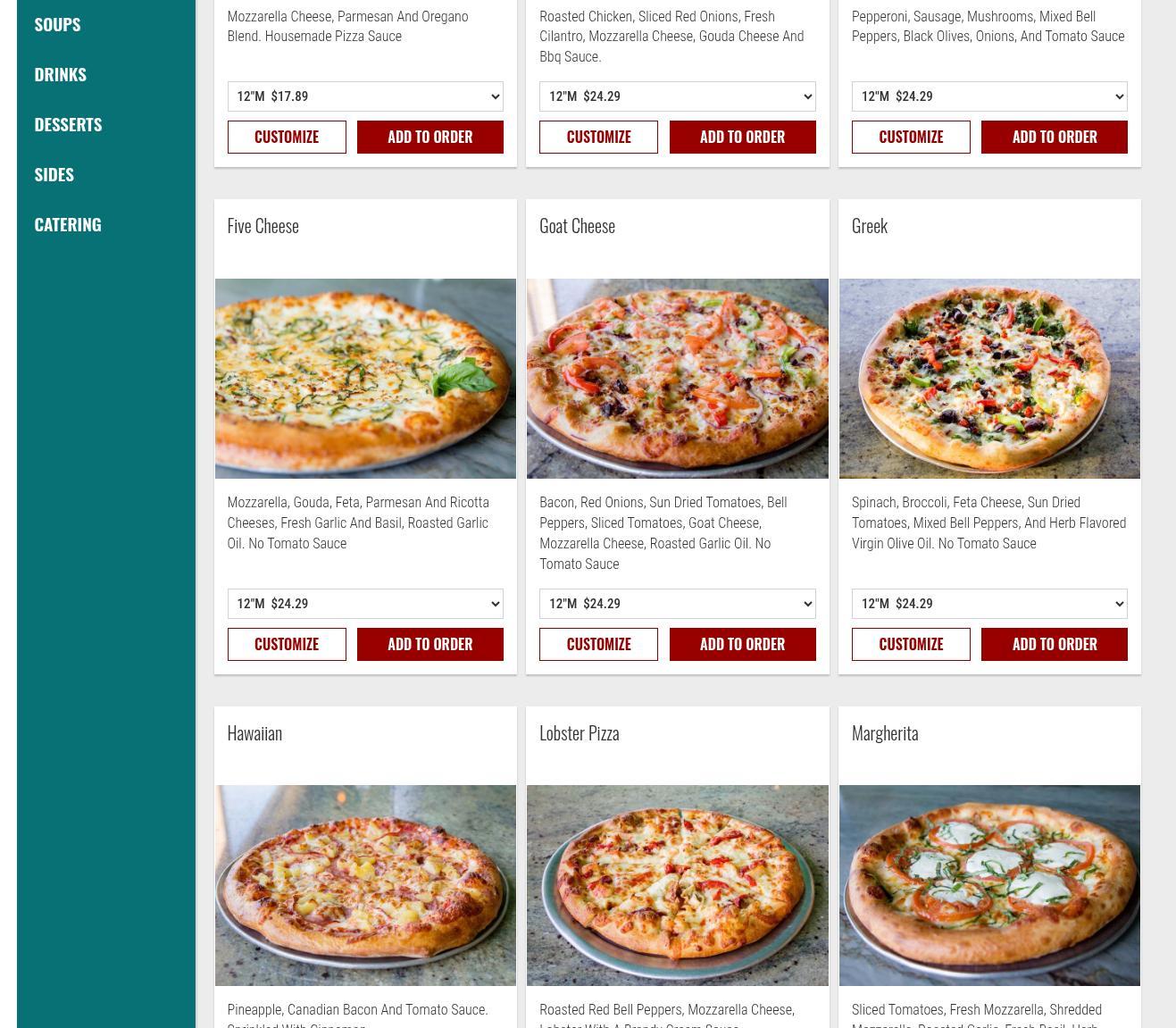Open the Goat Cheese size selector
This screenshot has width=1176, height=1028.
[x=677, y=604]
